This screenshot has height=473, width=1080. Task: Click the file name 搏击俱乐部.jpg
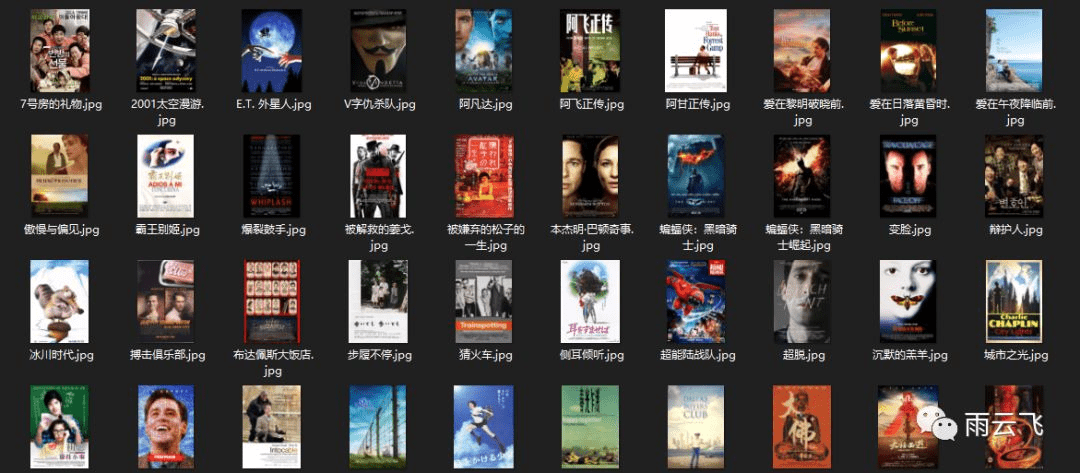[167, 355]
